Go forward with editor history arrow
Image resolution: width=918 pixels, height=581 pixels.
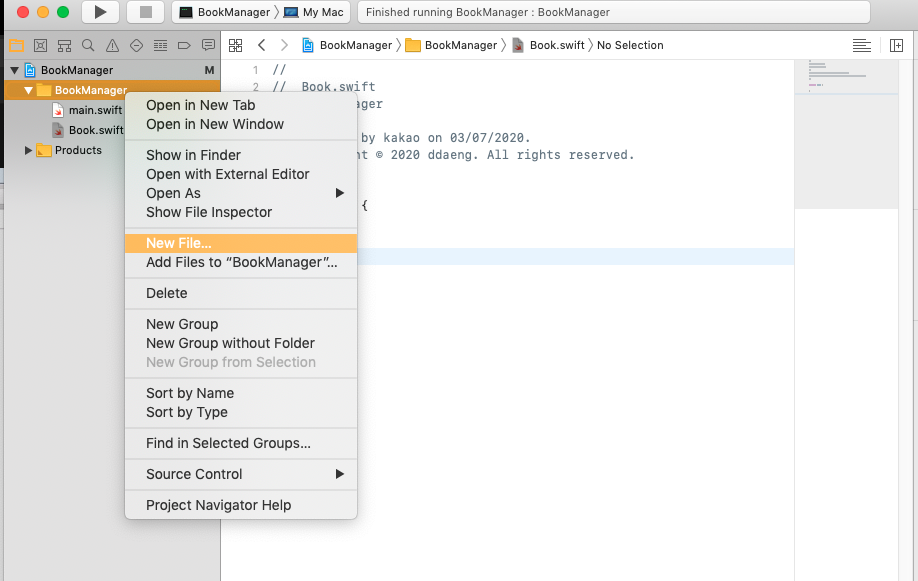pyautogui.click(x=284, y=45)
